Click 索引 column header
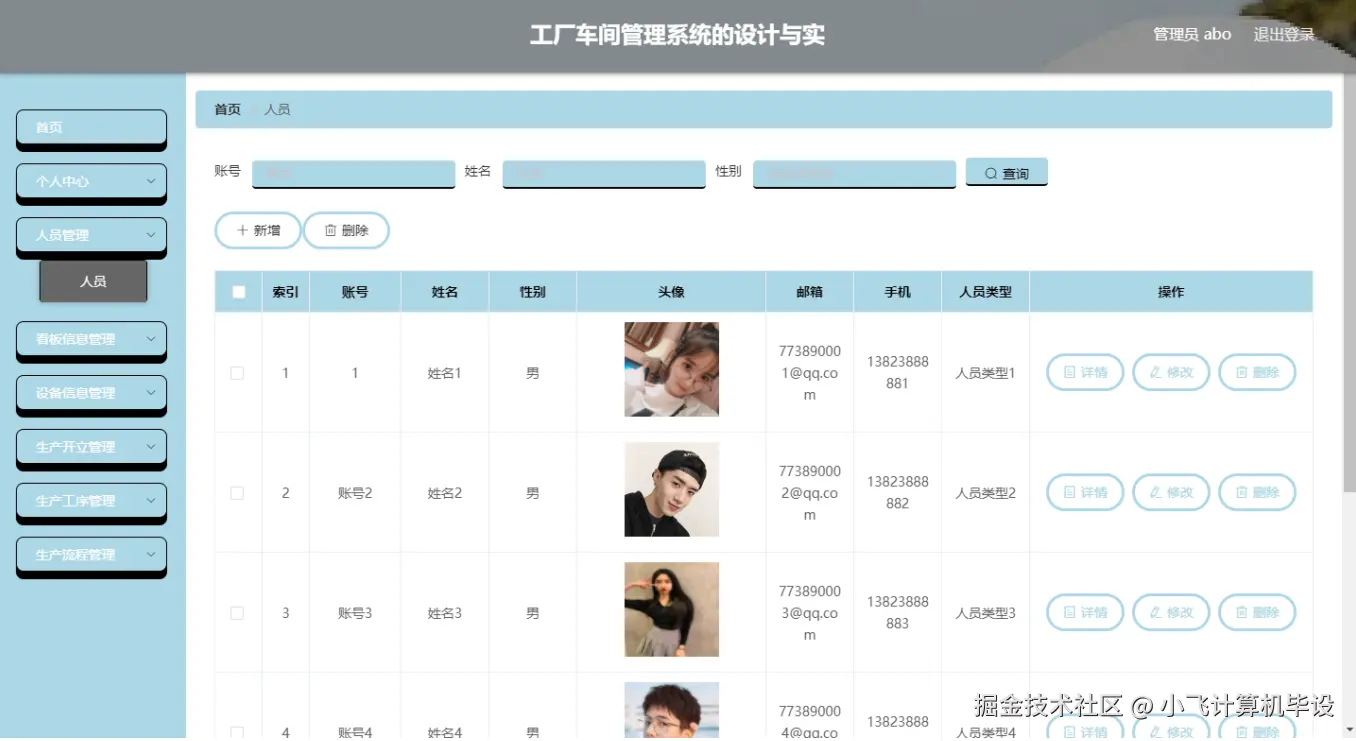Viewport: 1356px width, 741px height. click(286, 292)
